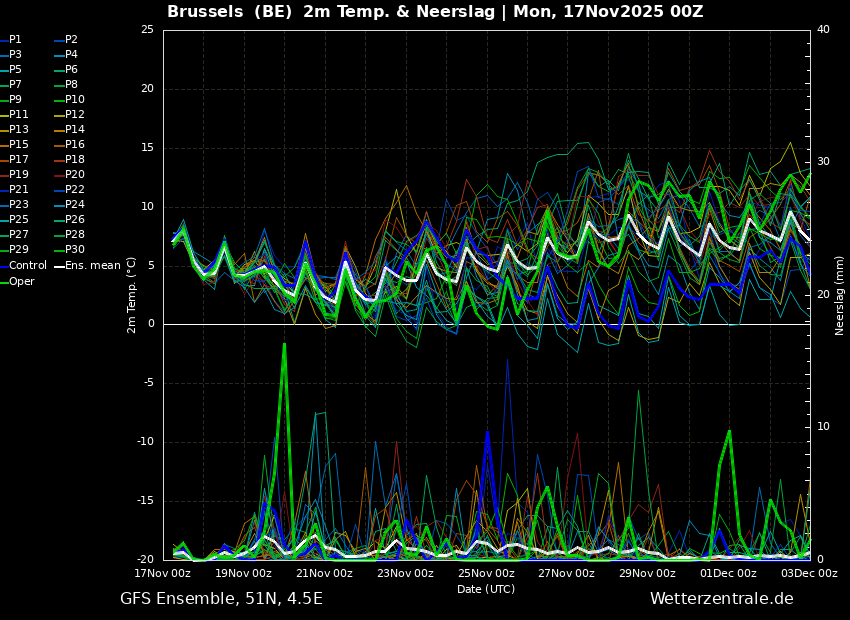
Task: Click the Date (UTC) axis label
Action: point(486,589)
